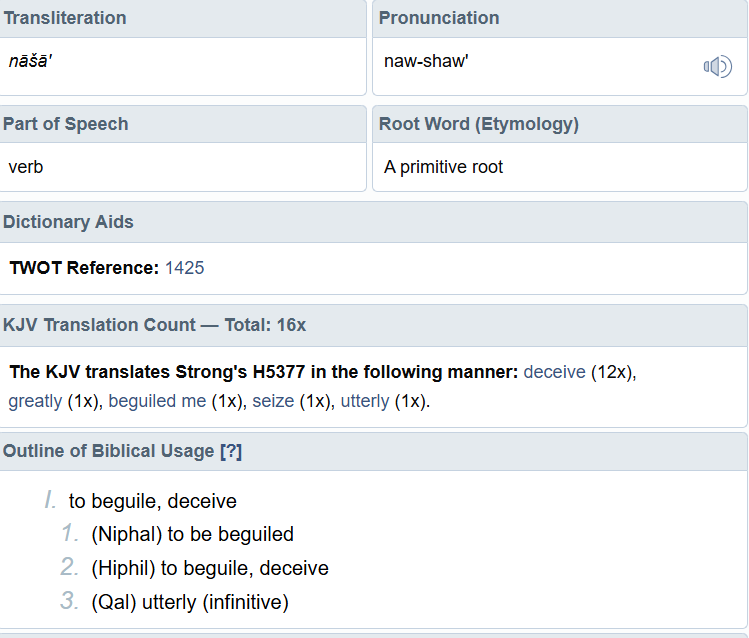Open the 'deceive' translation link
The height and width of the screenshot is (638, 749).
tap(555, 372)
